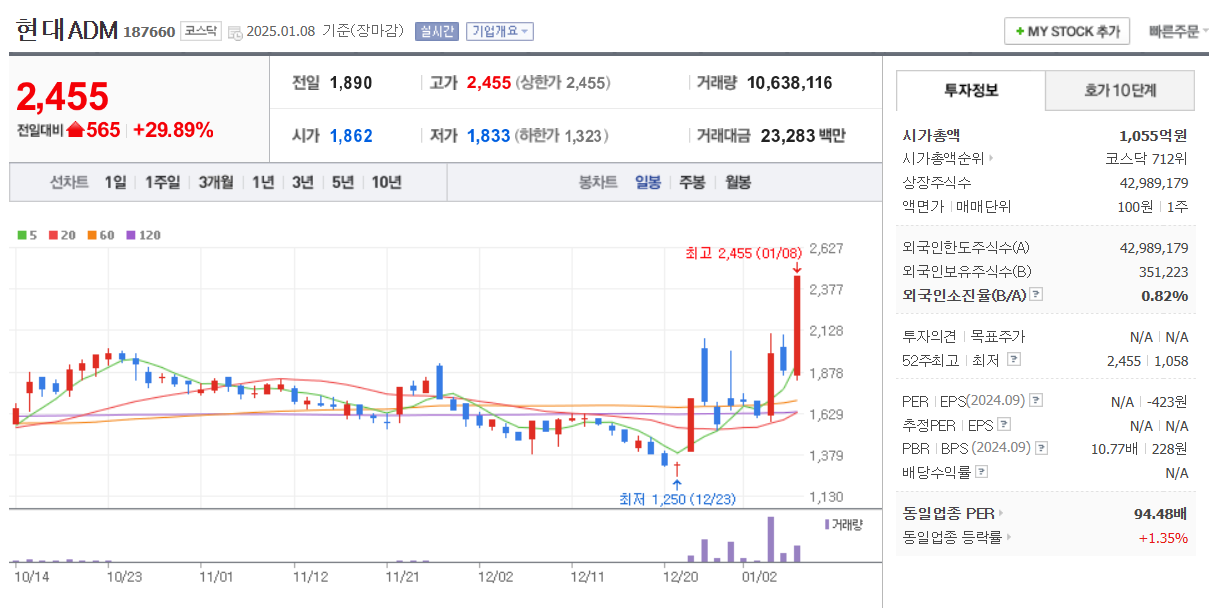Click the 코스닥 market badge
This screenshot has width=1212, height=608.
[x=200, y=31]
